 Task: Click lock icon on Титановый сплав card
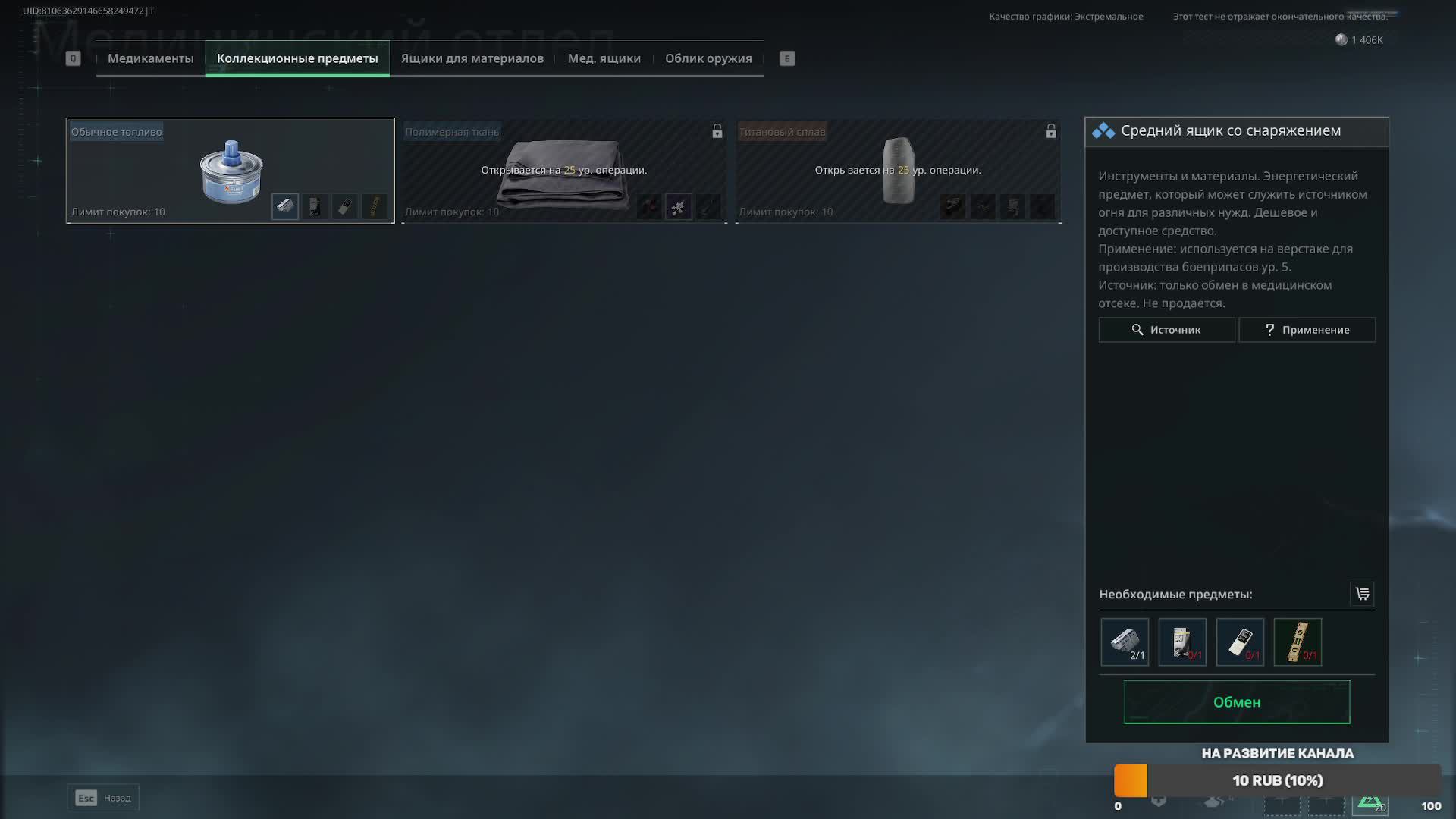(1050, 132)
